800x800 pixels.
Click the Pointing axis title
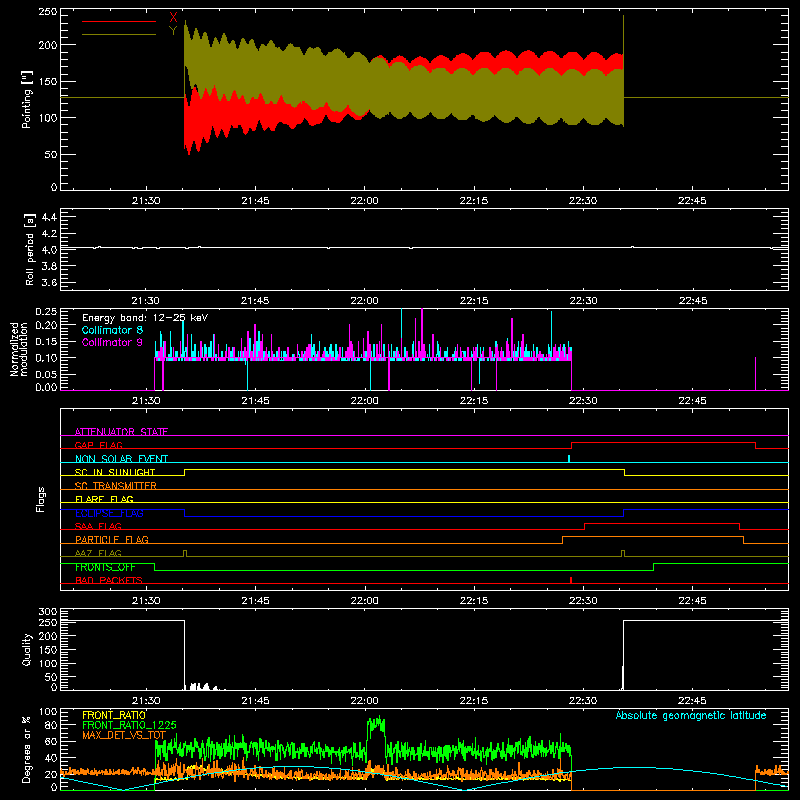27,99
